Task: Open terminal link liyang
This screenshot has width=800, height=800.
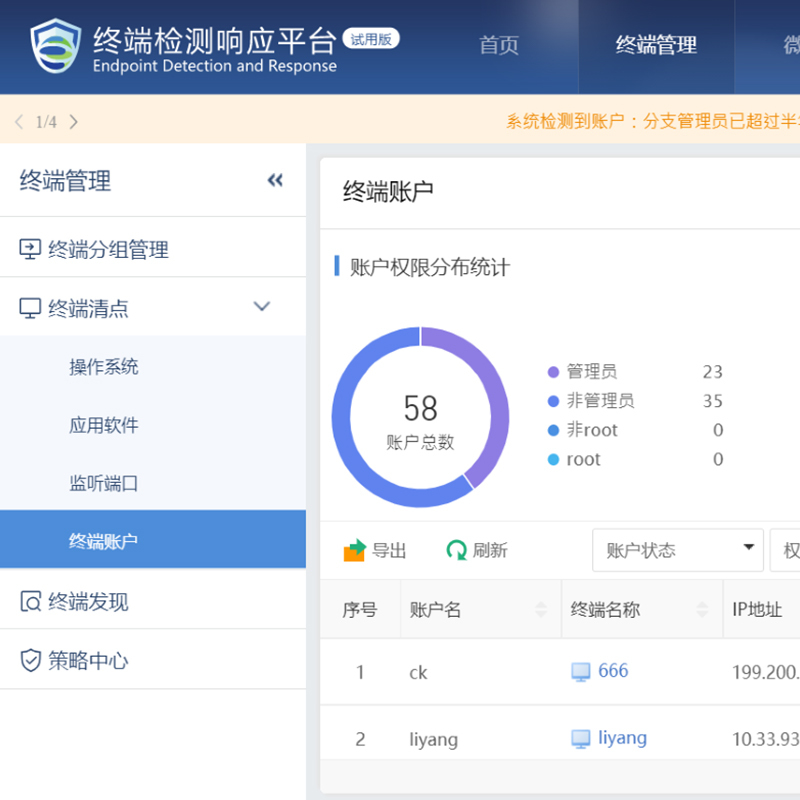Action: tap(622, 738)
